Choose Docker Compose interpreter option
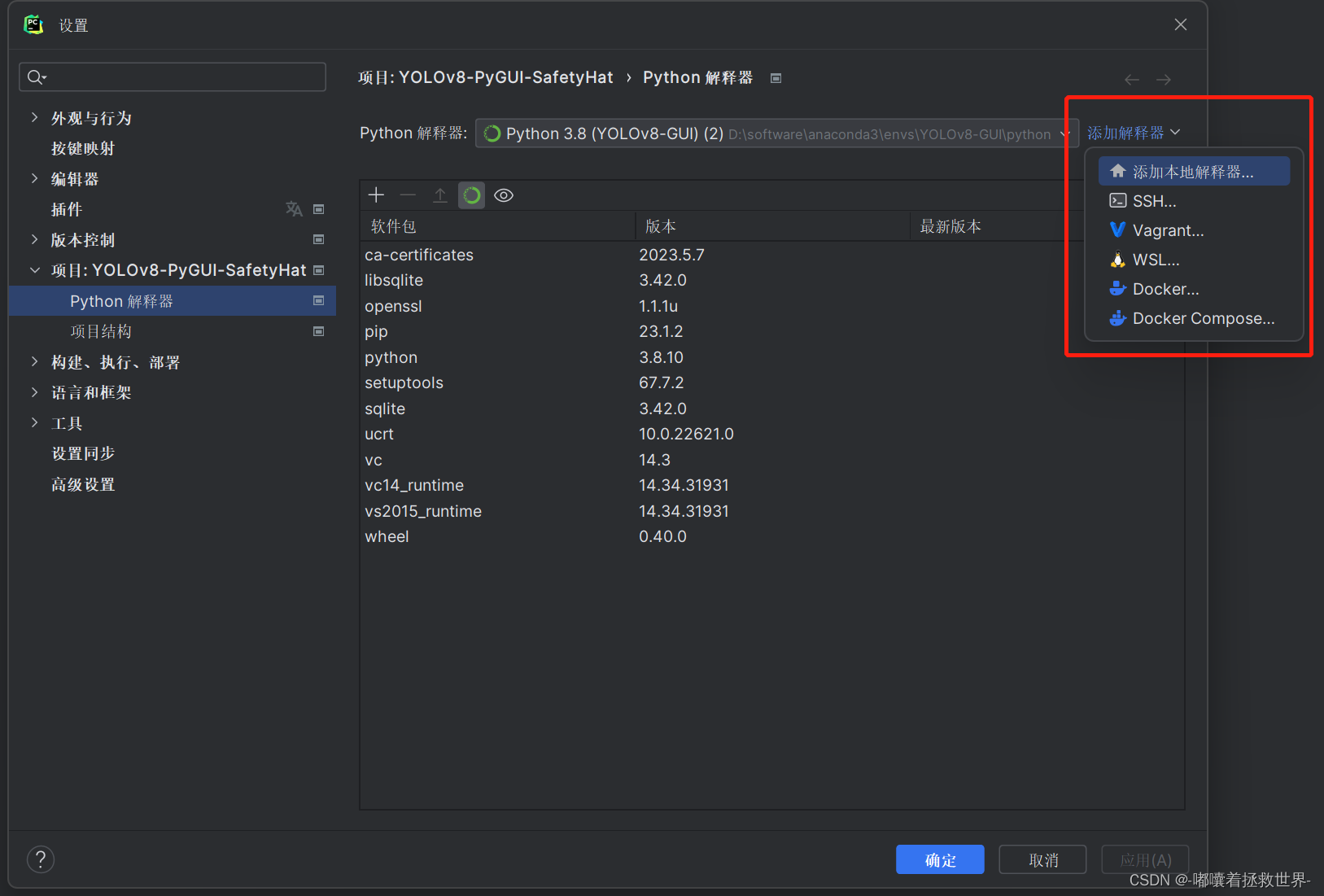This screenshot has height=896, width=1324. 1194,318
